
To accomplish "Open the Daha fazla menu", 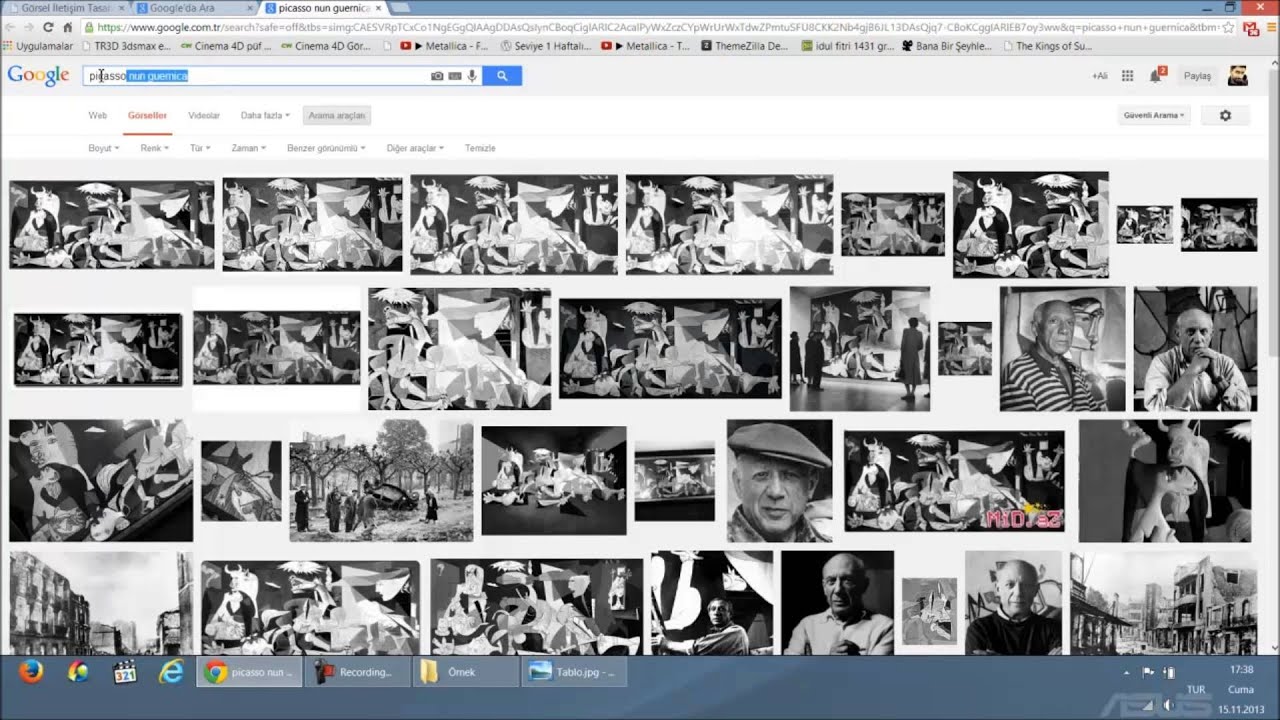I will (x=265, y=116).
